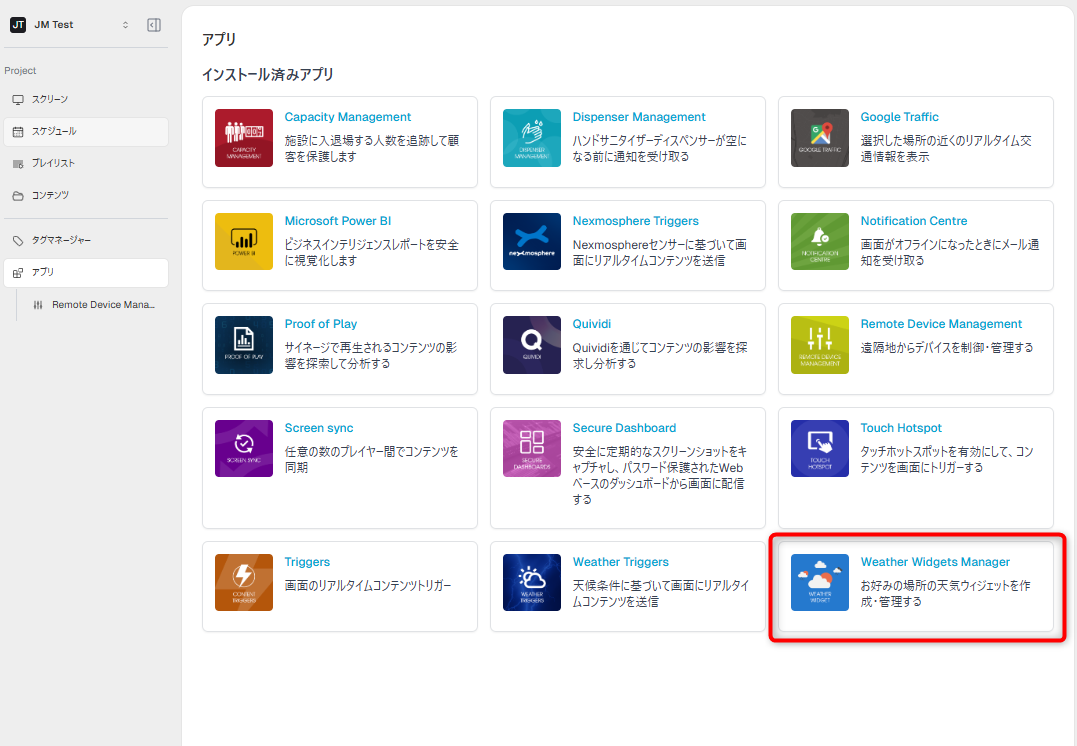1077x746 pixels.
Task: Open タグマネージャー in the sidebar
Action: 86,240
